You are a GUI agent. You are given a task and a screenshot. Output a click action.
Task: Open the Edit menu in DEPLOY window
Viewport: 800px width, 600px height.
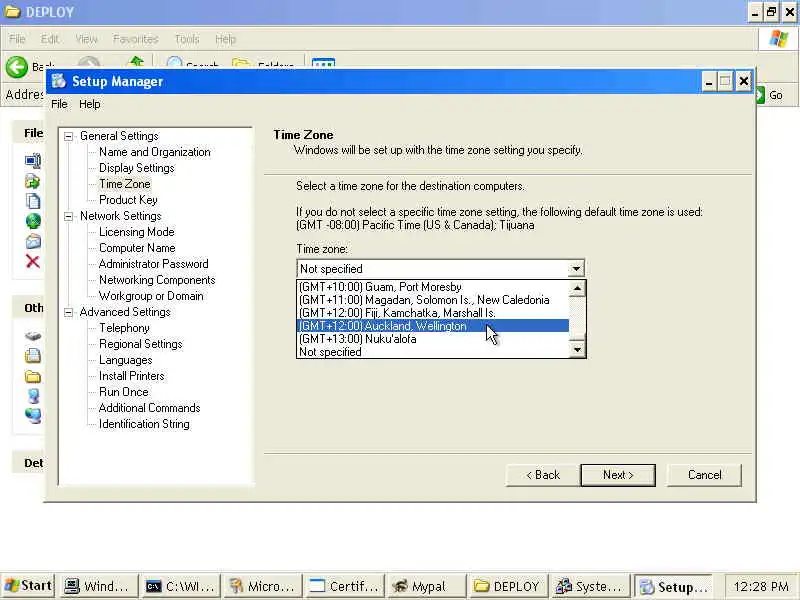(x=49, y=39)
